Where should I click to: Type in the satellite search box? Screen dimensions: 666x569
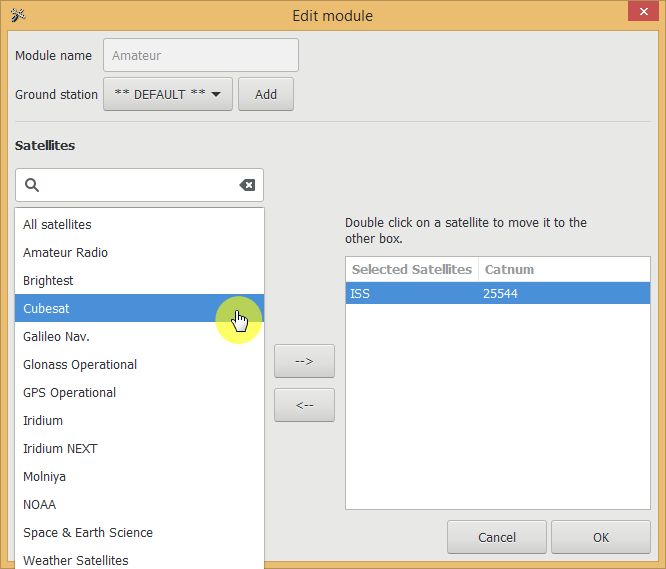(x=138, y=185)
